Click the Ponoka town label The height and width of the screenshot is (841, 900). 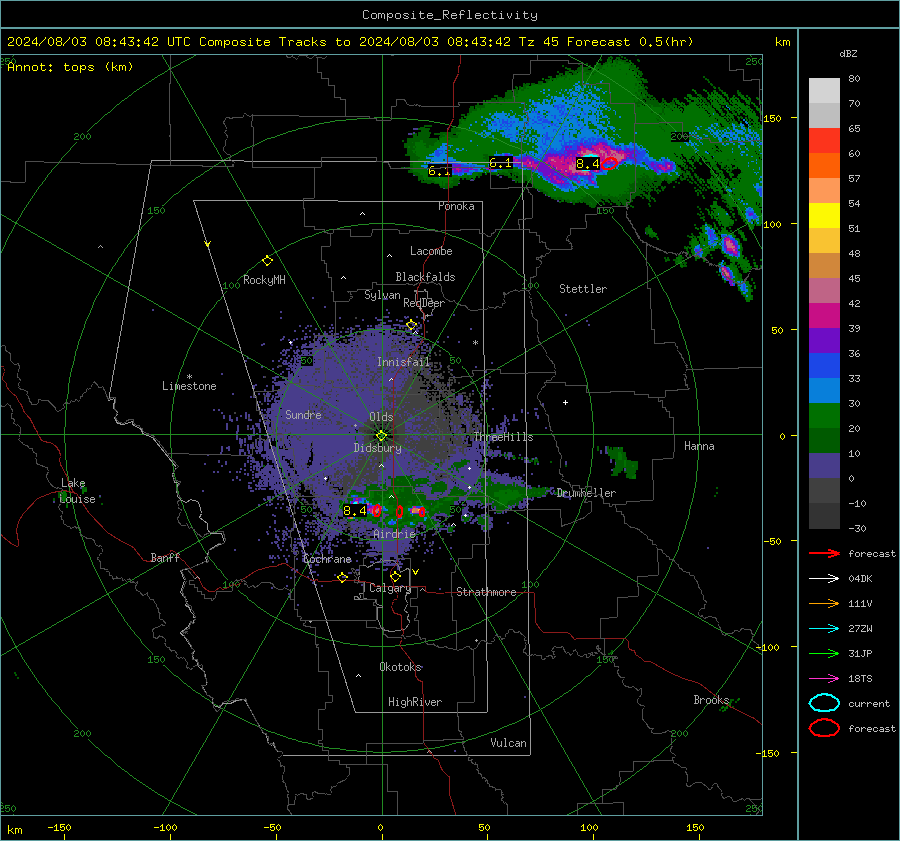pos(456,206)
